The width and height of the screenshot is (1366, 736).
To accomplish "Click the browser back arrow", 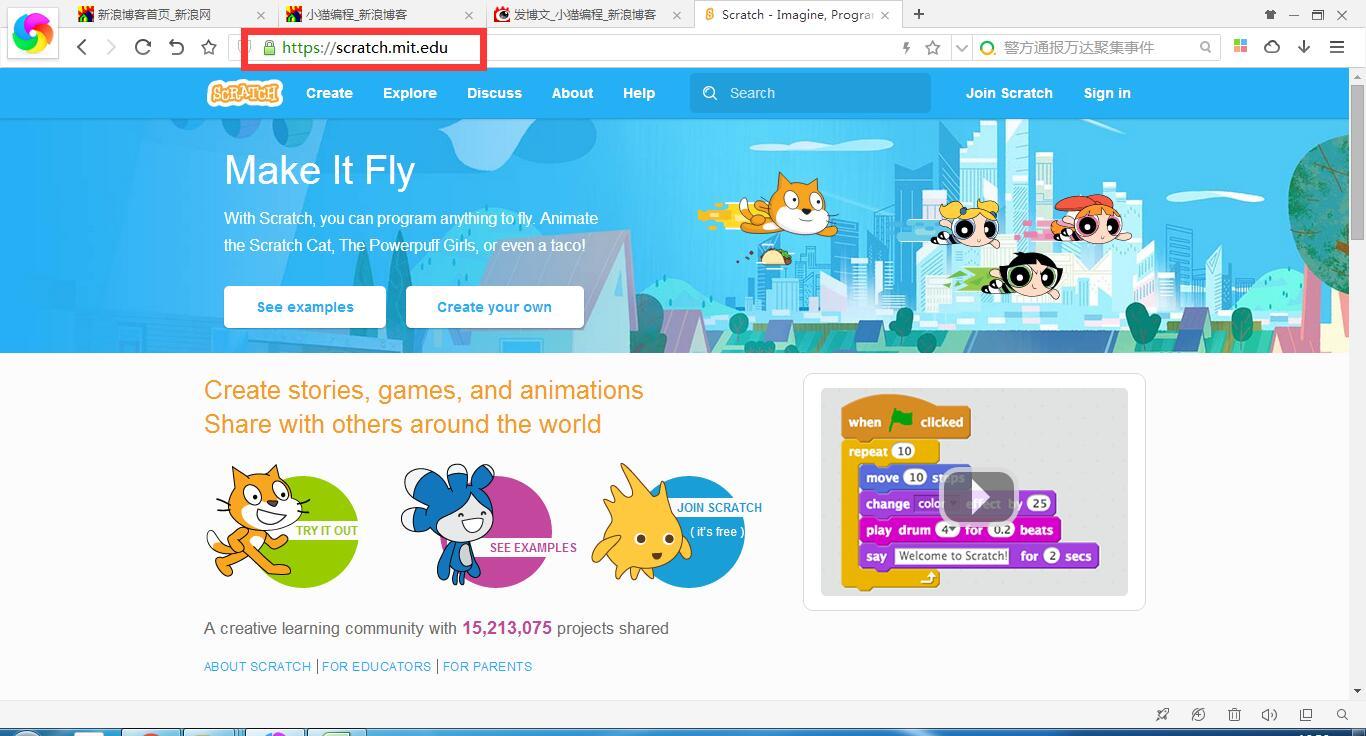I will click(82, 47).
